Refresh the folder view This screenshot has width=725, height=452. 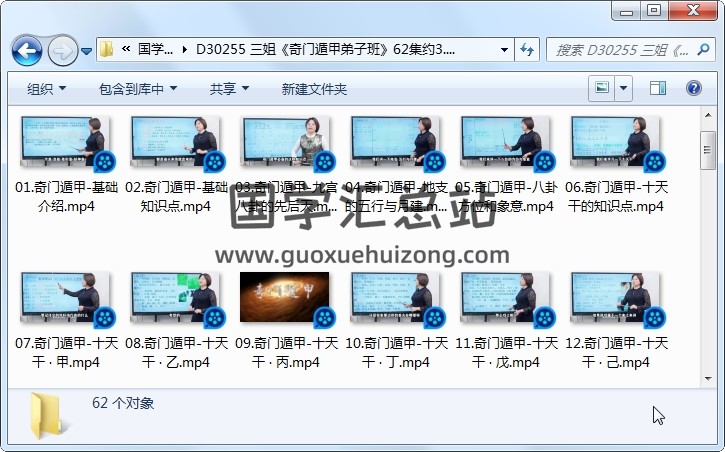pos(527,49)
